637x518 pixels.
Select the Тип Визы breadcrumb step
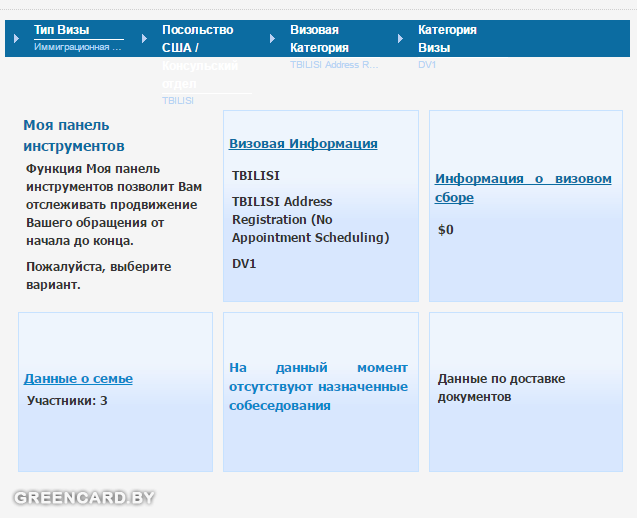click(x=61, y=30)
